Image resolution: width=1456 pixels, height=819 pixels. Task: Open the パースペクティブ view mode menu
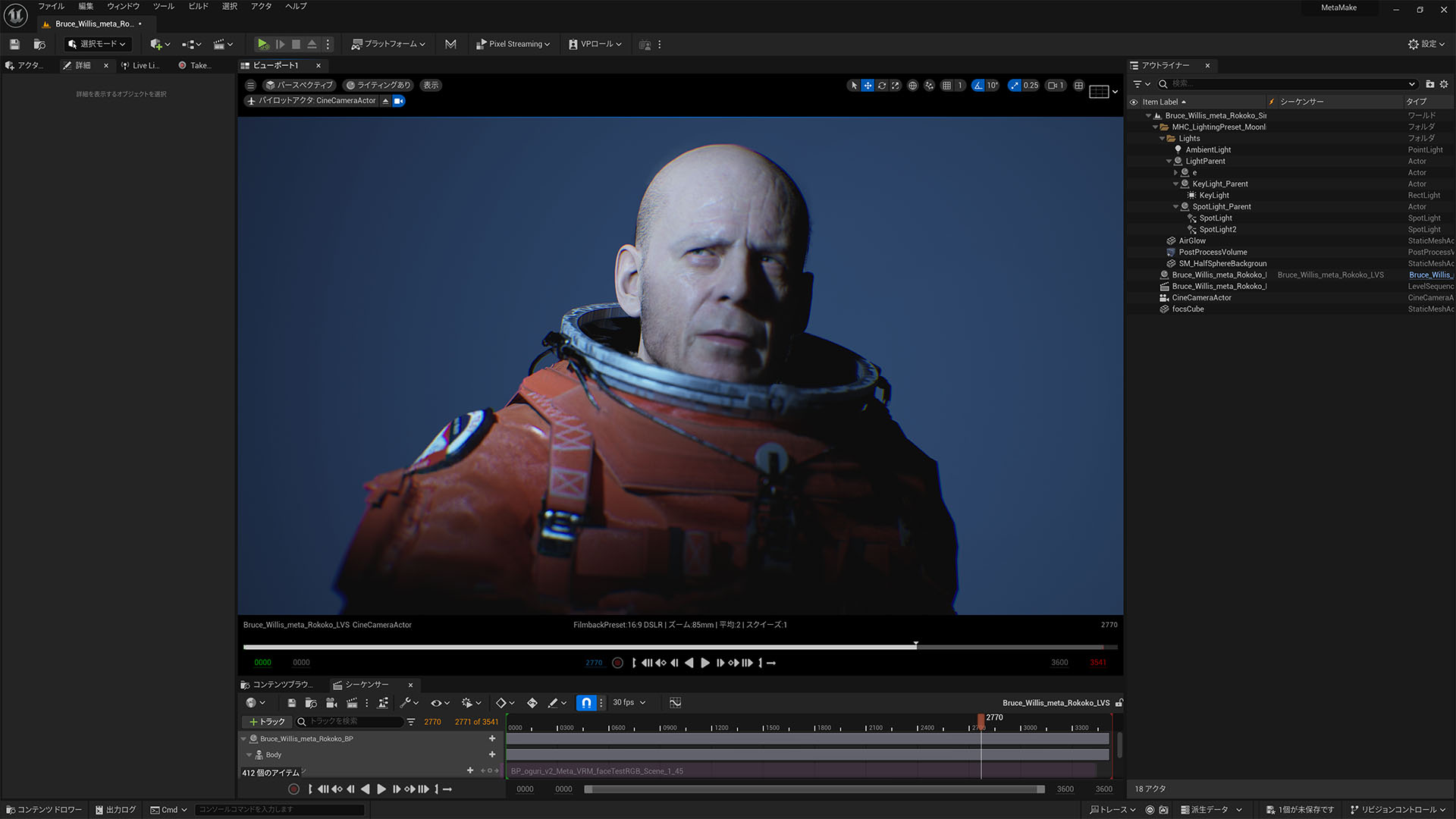tap(300, 86)
